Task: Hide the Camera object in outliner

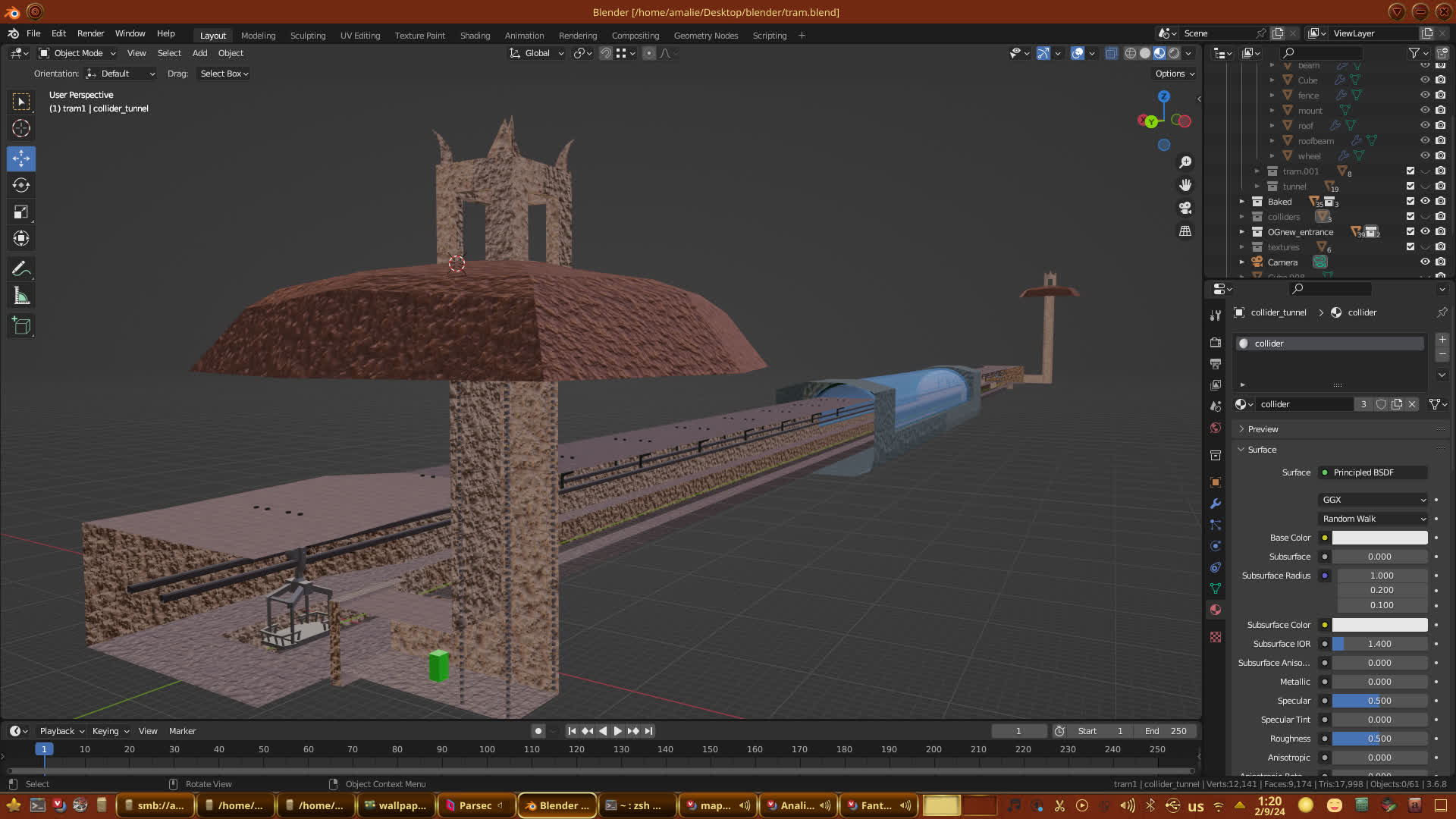Action: coord(1425,262)
